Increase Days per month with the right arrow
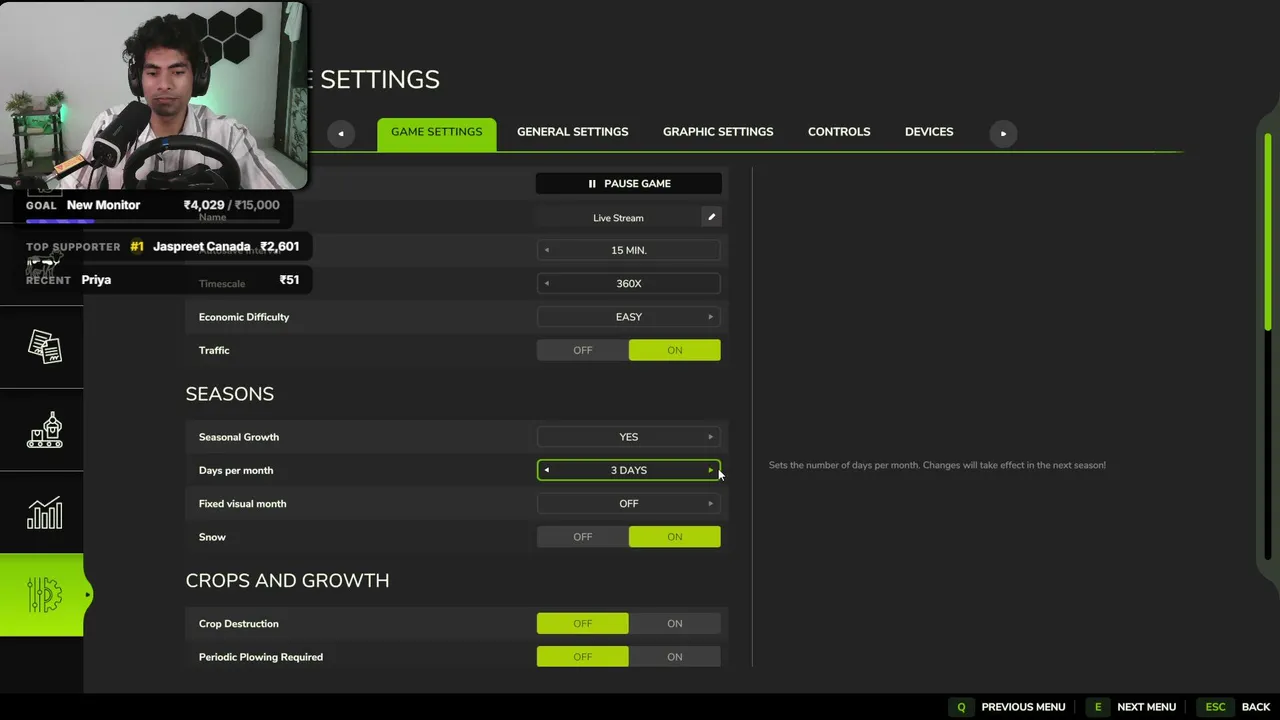This screenshot has height=720, width=1280. (x=711, y=470)
